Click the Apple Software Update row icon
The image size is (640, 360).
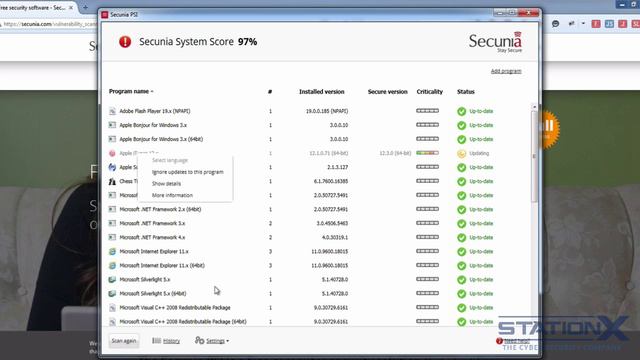tap(112, 167)
